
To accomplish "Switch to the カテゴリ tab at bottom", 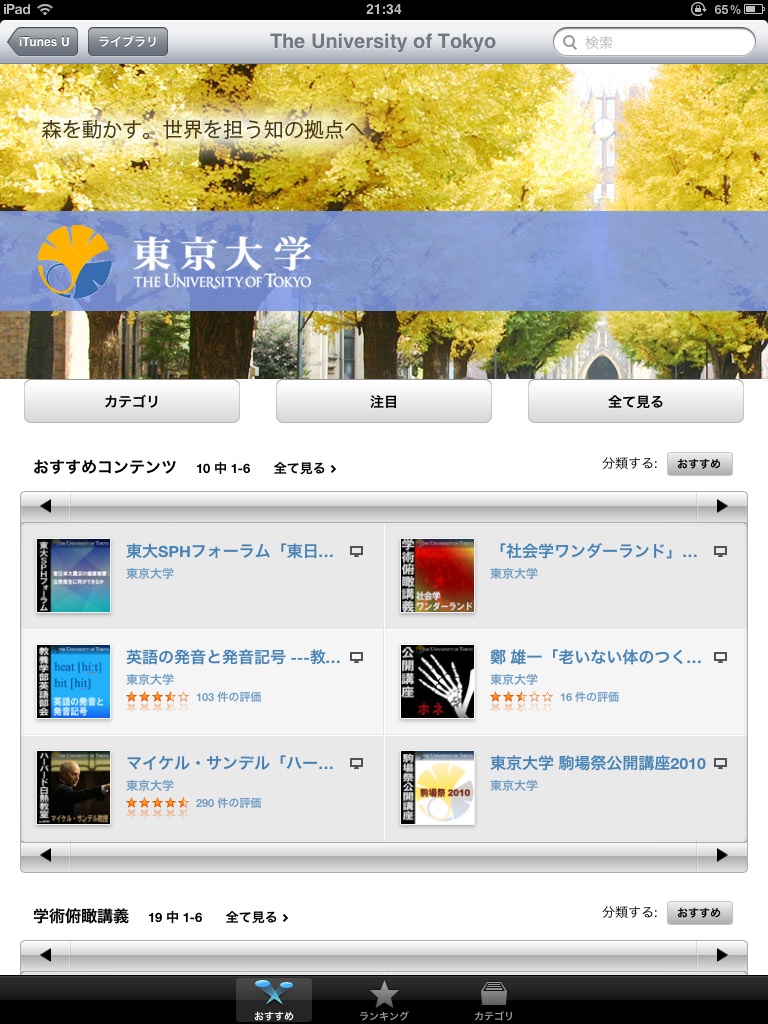I will (x=493, y=1000).
